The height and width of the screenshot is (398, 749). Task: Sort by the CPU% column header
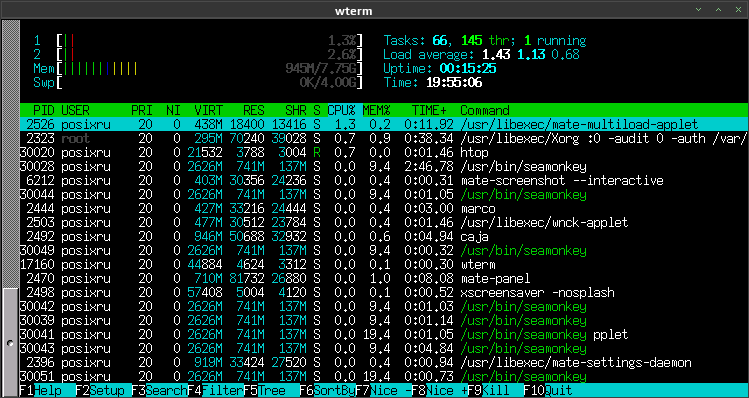[341, 110]
